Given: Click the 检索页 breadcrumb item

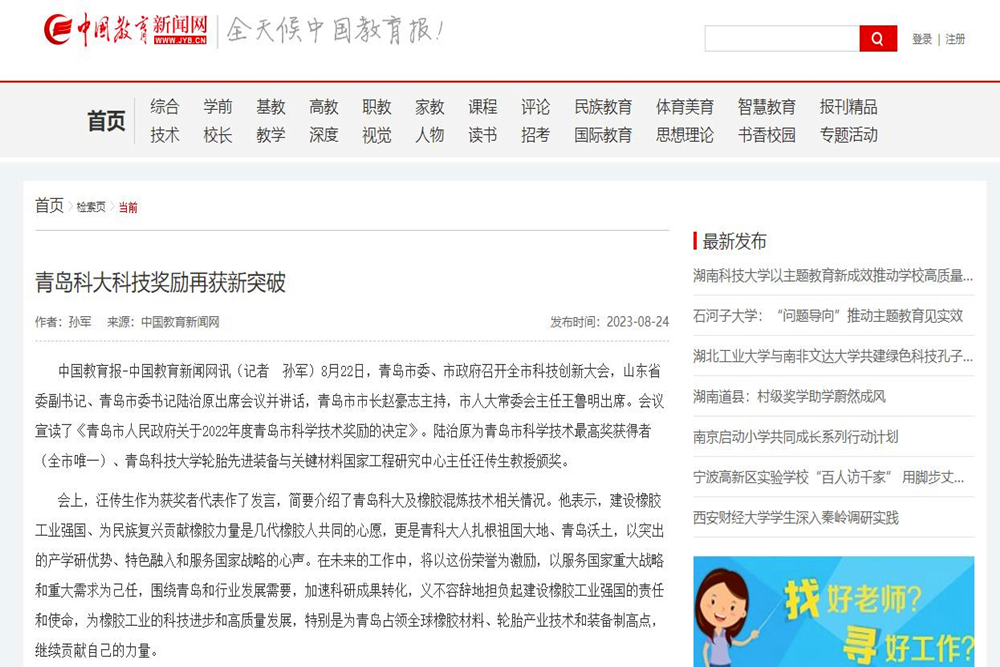Looking at the screenshot, I should [91, 207].
